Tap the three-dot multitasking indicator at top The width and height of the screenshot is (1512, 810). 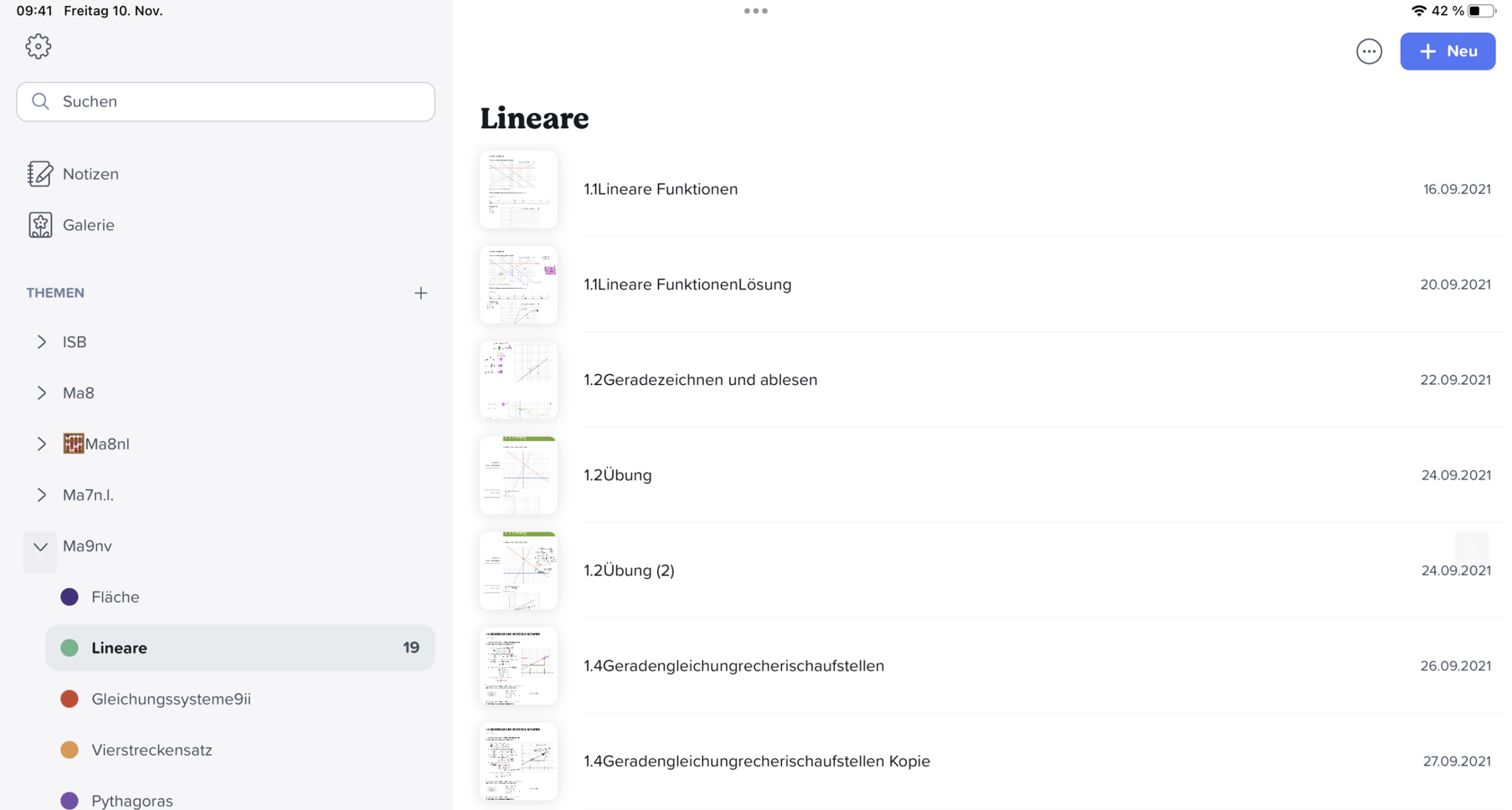[755, 11]
